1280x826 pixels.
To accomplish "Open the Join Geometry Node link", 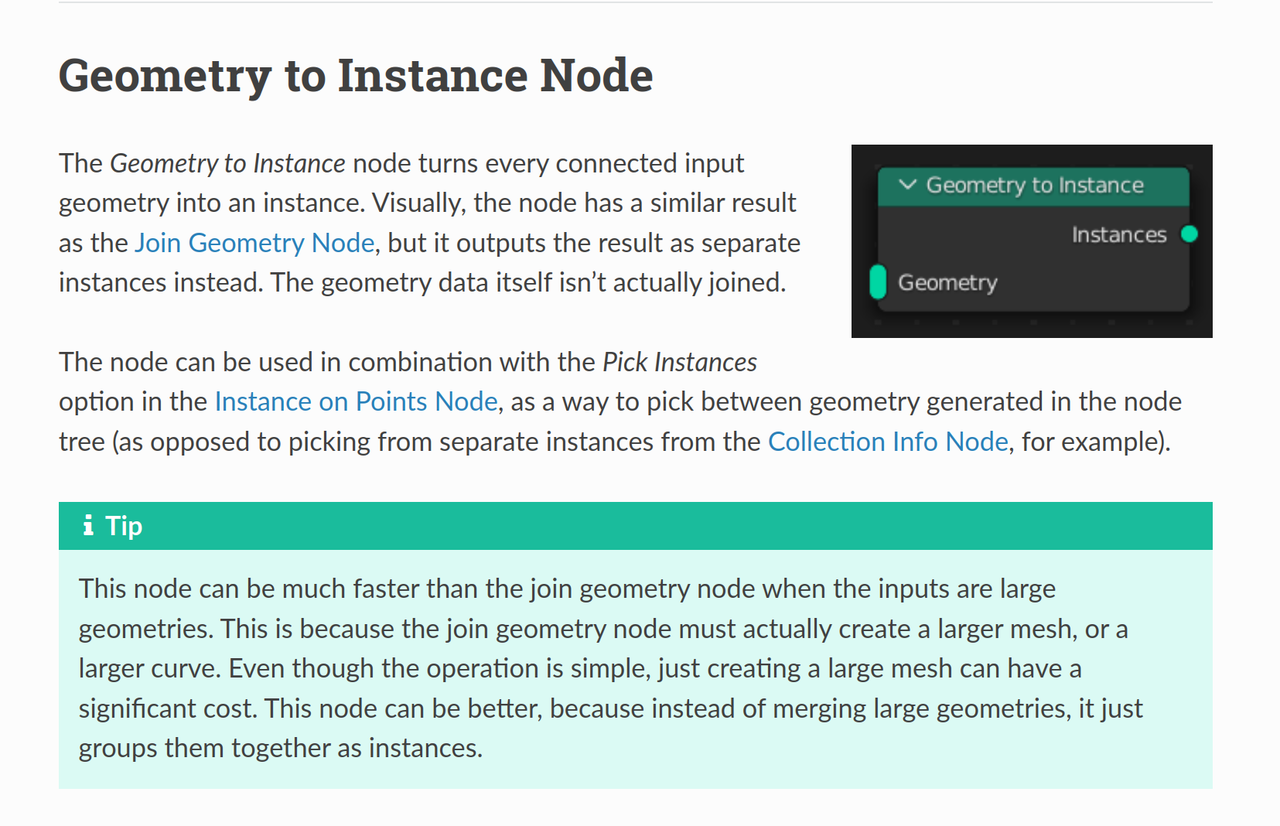I will [x=254, y=243].
